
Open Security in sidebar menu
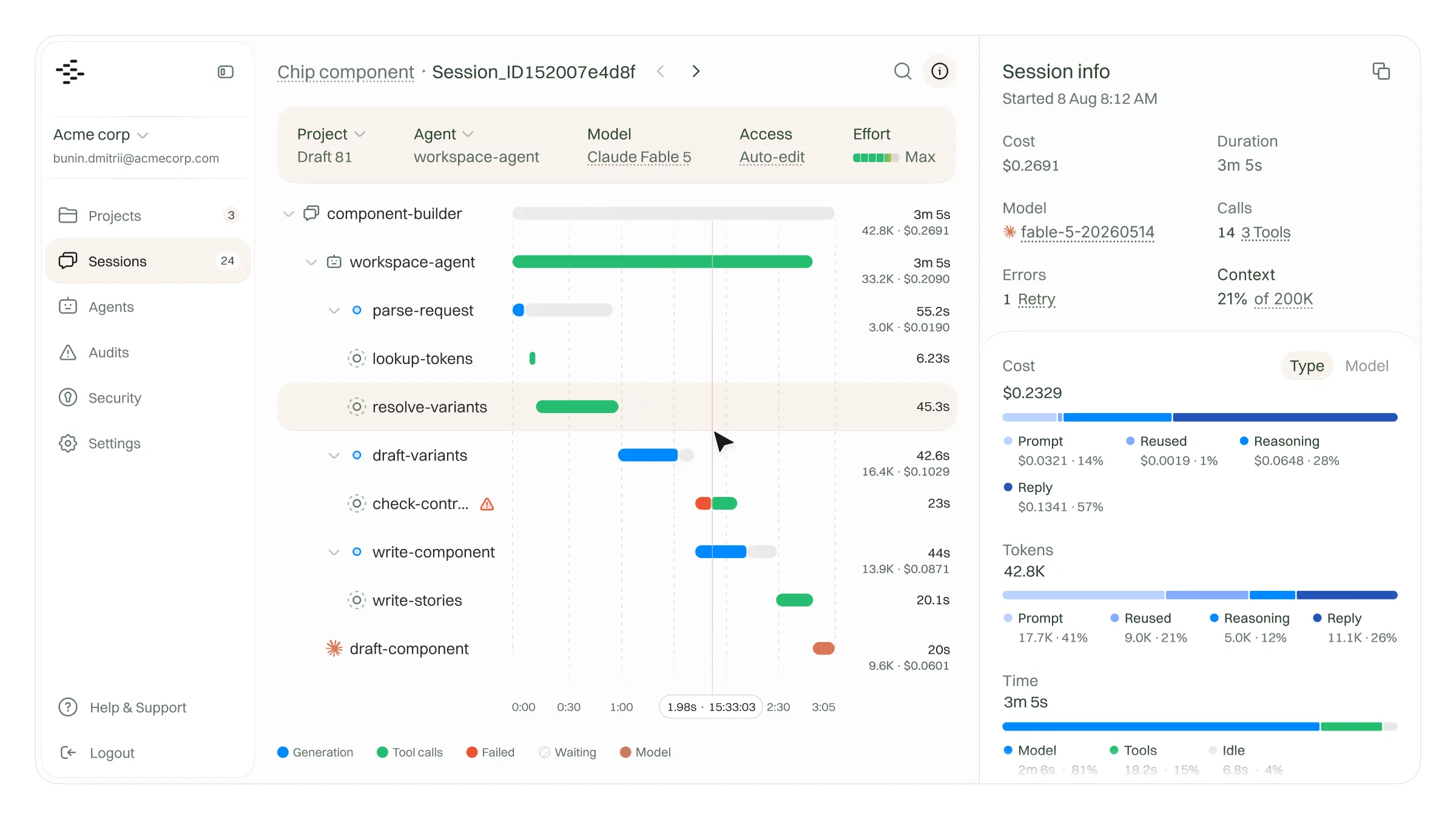[x=148, y=397]
